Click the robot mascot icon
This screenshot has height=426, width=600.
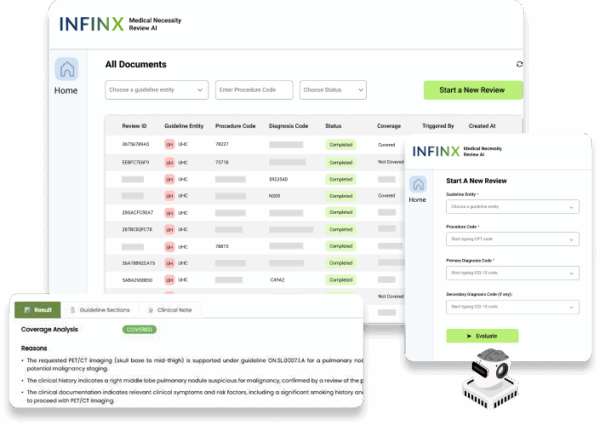coord(491,375)
